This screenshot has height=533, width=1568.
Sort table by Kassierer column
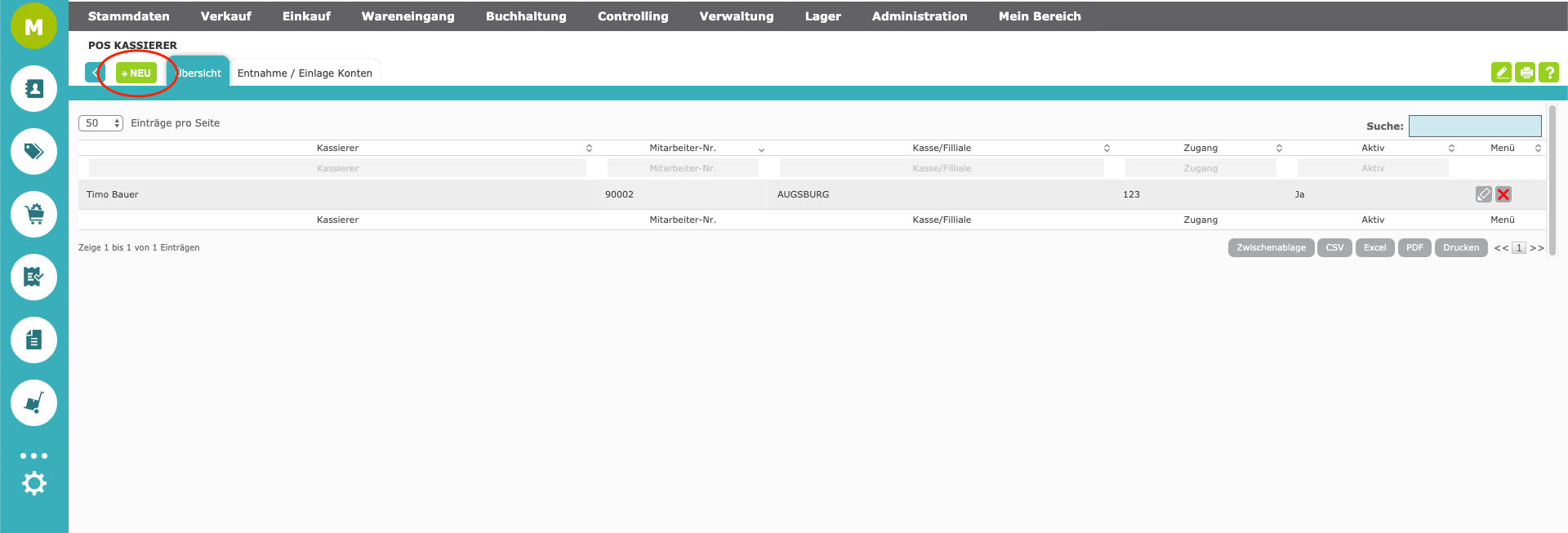tap(338, 148)
